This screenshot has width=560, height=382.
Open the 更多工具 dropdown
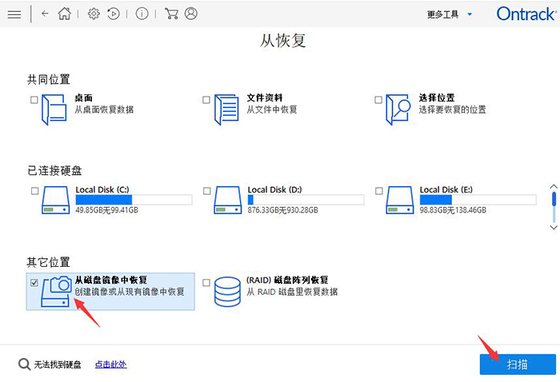pos(450,15)
